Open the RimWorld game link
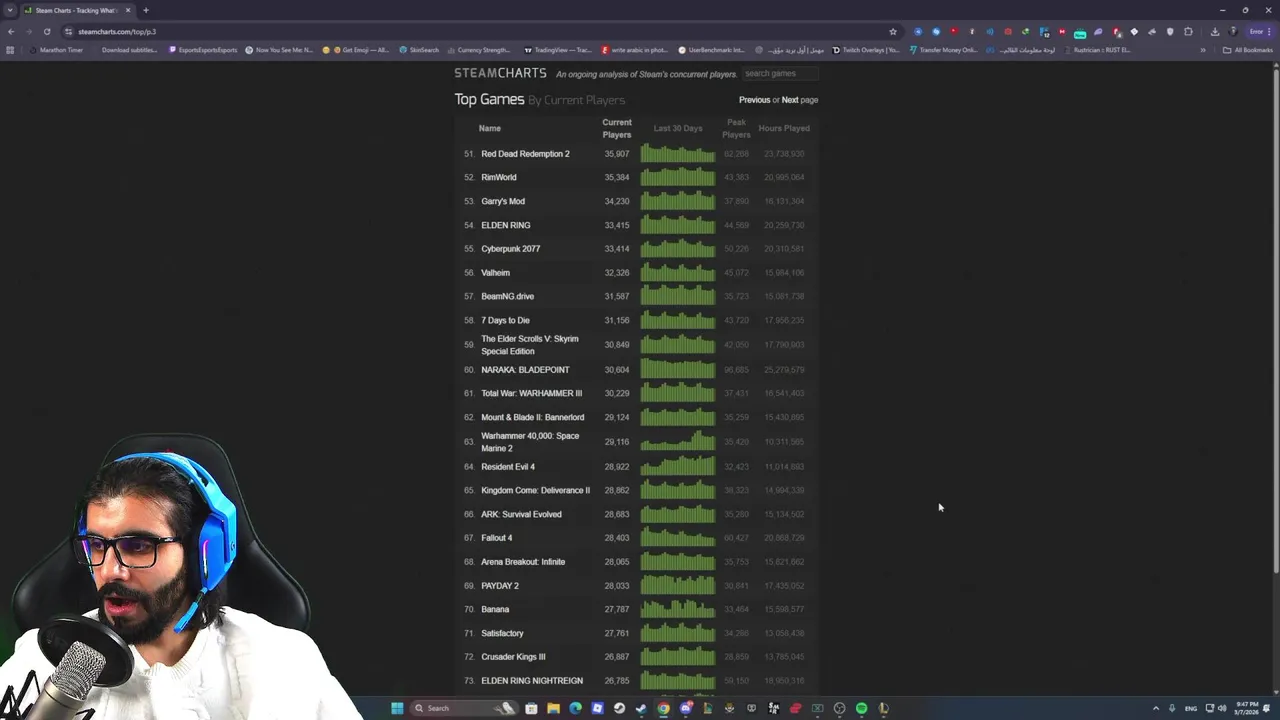The width and height of the screenshot is (1280, 720). pyautogui.click(x=499, y=177)
